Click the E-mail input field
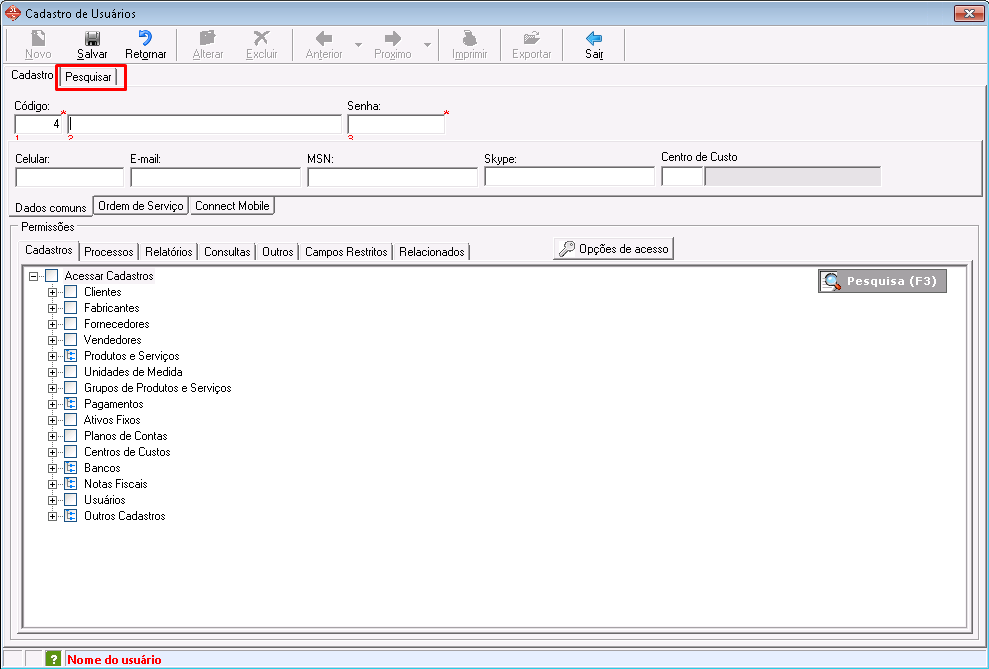Screen dimensions: 989x669 click(x=215, y=177)
